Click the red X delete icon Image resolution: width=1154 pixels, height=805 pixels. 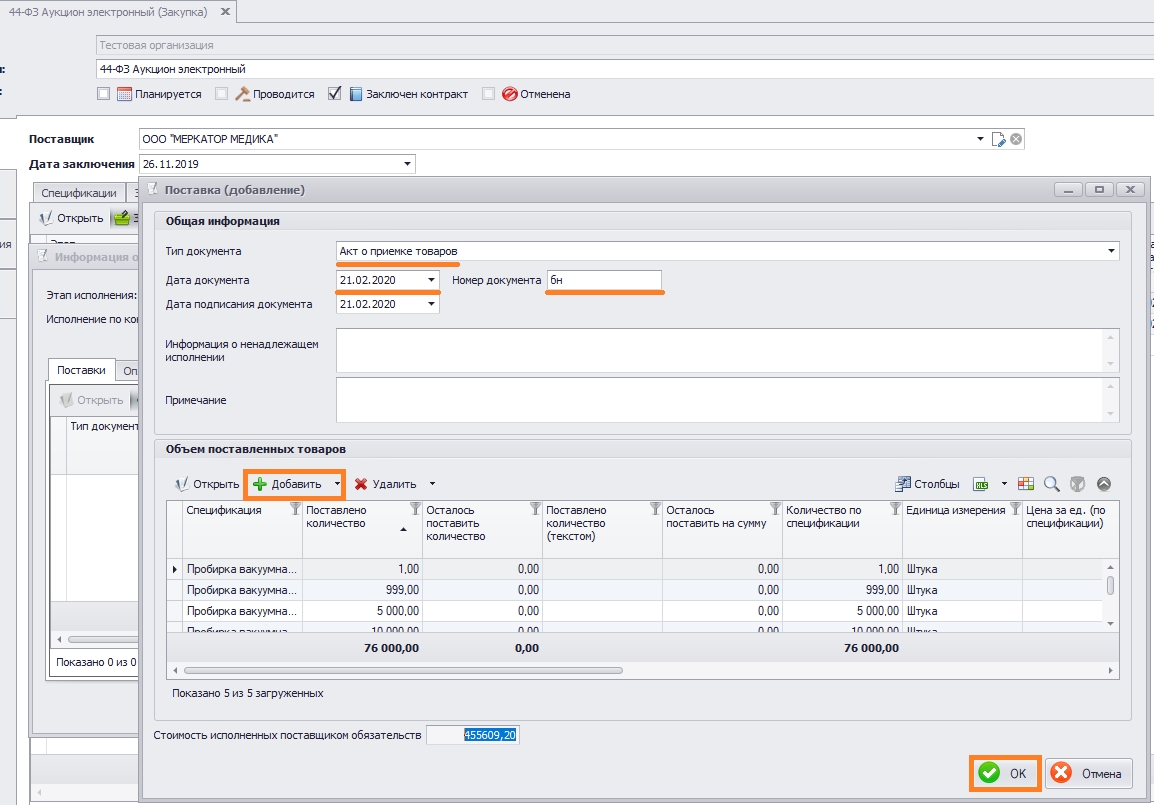coord(361,484)
